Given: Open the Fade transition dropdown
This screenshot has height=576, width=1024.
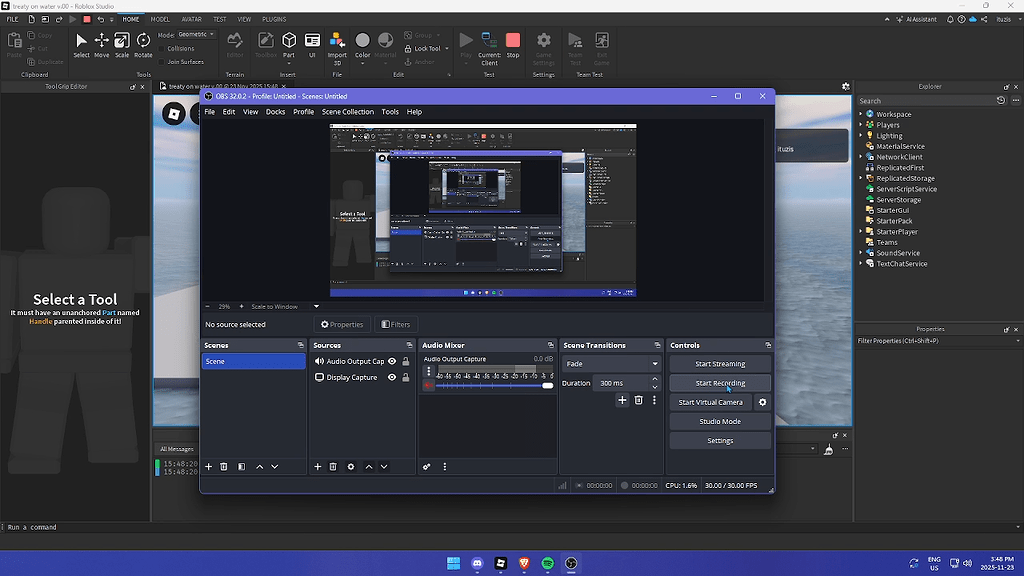Looking at the screenshot, I should pos(612,364).
